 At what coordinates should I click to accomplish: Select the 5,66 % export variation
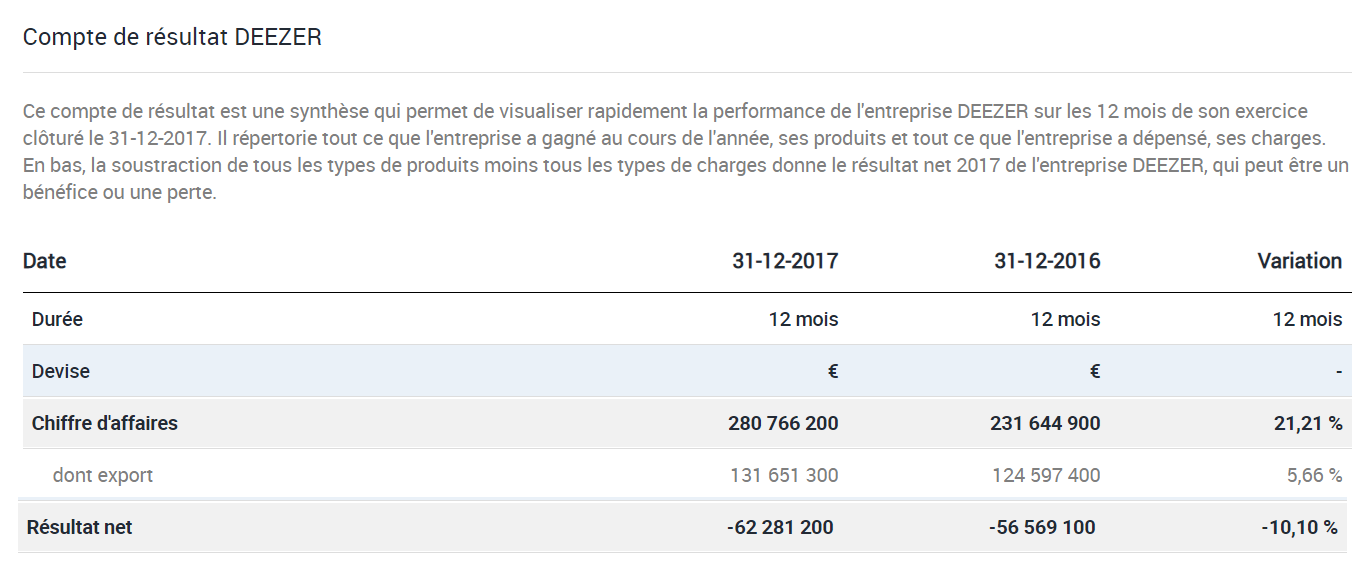tap(1314, 475)
